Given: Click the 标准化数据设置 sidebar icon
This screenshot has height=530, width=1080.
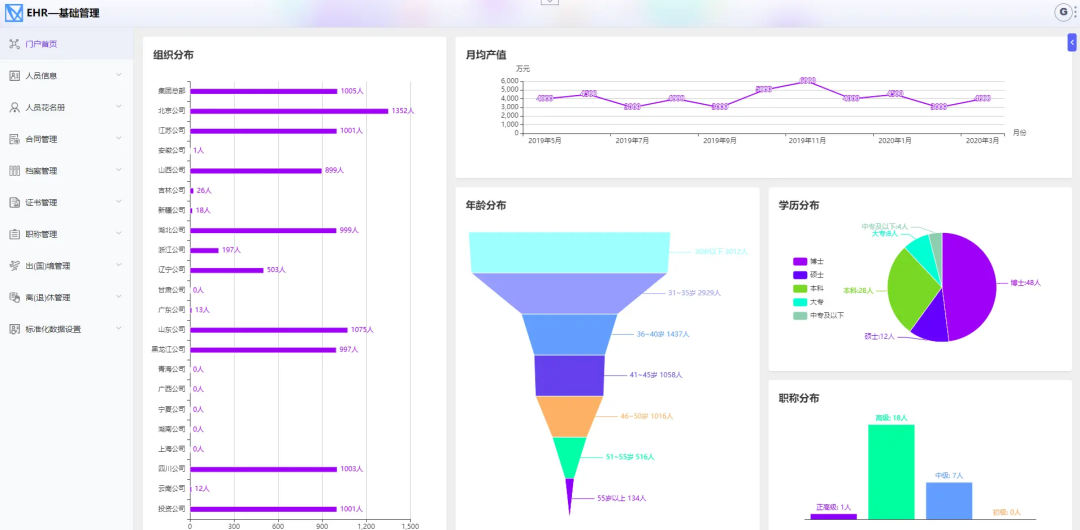Looking at the screenshot, I should (x=14, y=329).
